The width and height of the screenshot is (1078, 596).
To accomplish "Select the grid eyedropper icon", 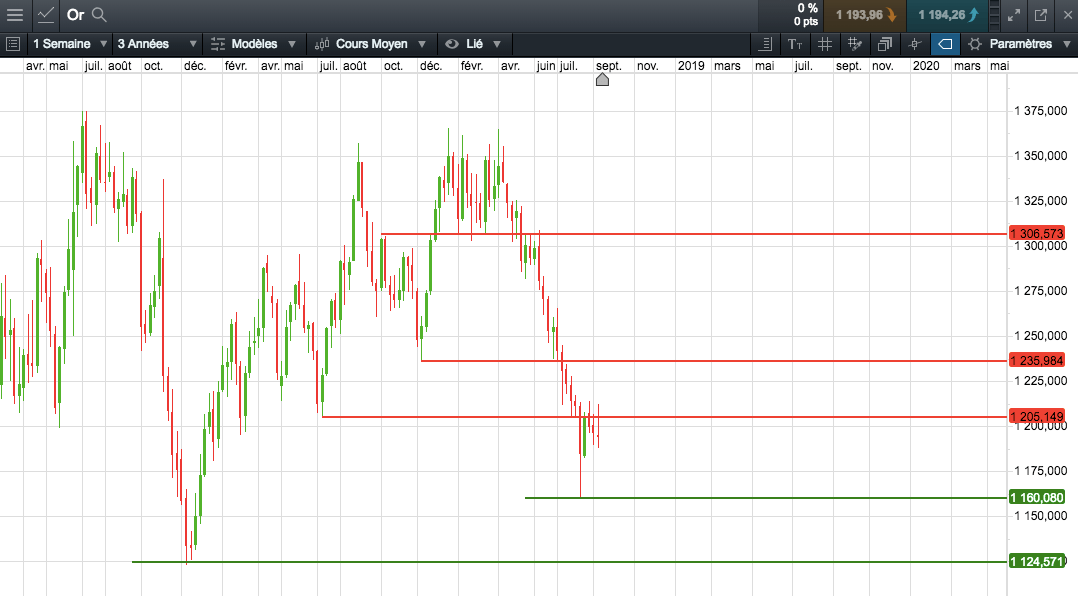I will click(x=855, y=44).
